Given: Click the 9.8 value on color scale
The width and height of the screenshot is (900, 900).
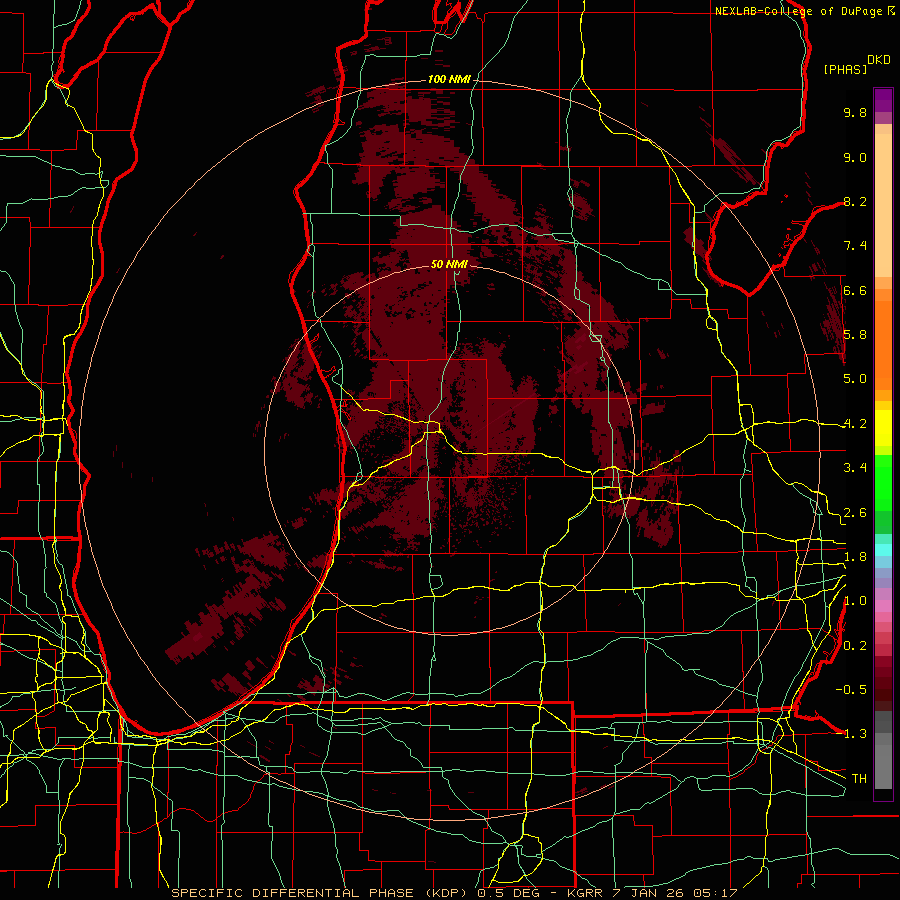Looking at the screenshot, I should [x=855, y=112].
